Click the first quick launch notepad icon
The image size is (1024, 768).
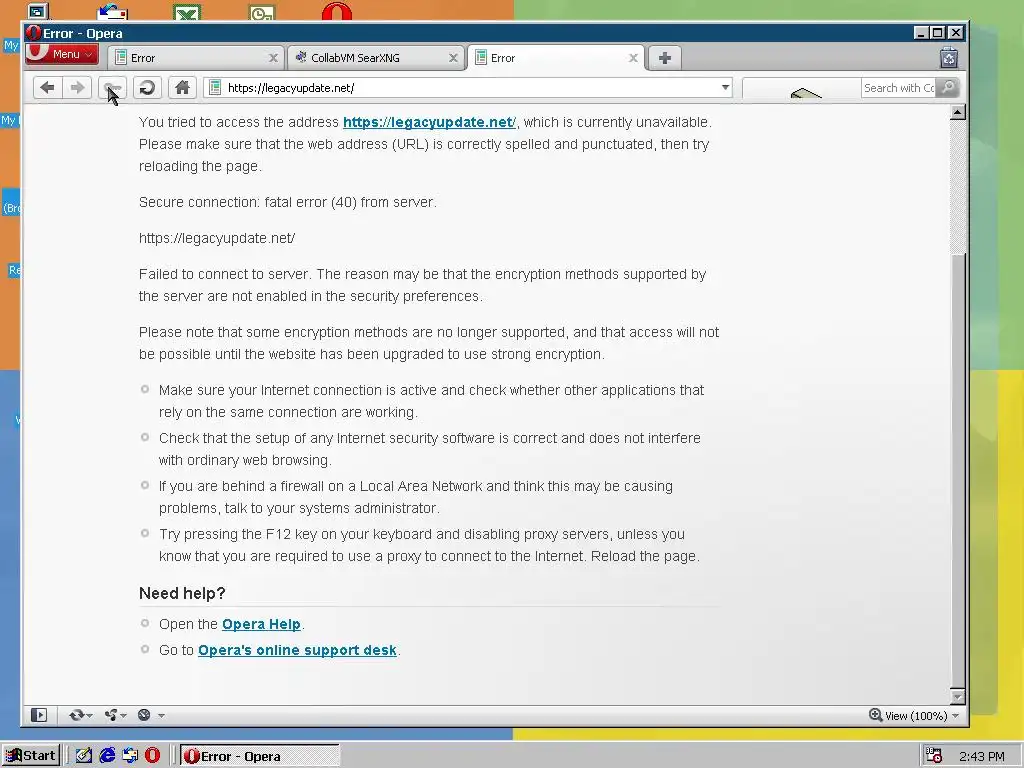84,756
